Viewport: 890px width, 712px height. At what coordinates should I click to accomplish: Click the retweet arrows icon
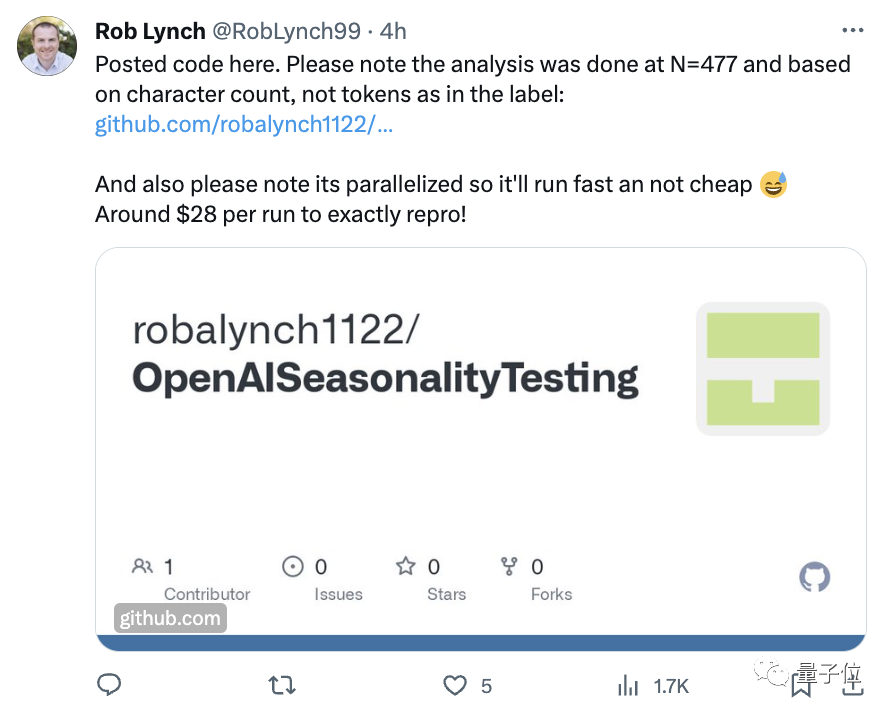tap(282, 685)
